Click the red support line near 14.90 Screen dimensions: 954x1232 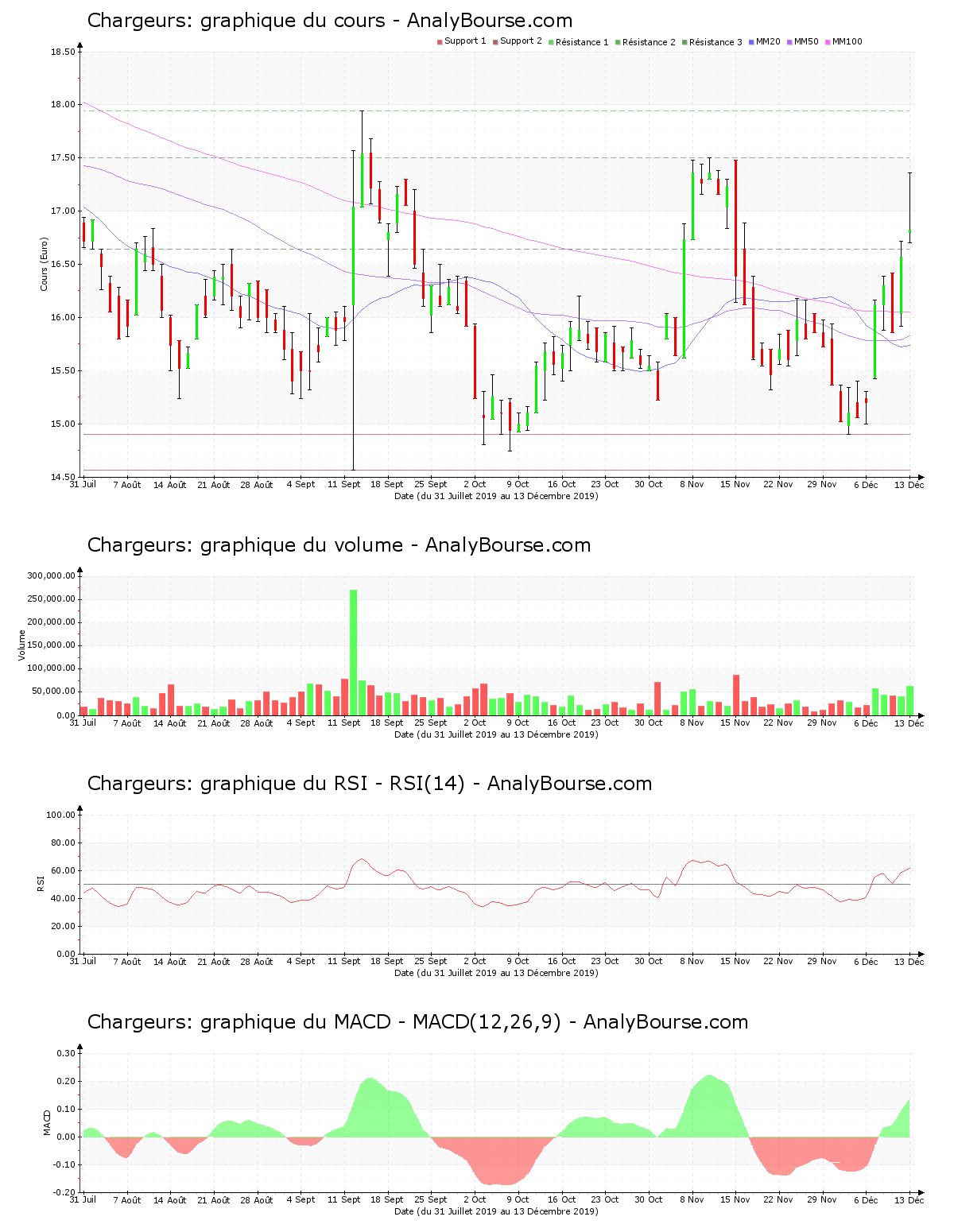pos(496,435)
